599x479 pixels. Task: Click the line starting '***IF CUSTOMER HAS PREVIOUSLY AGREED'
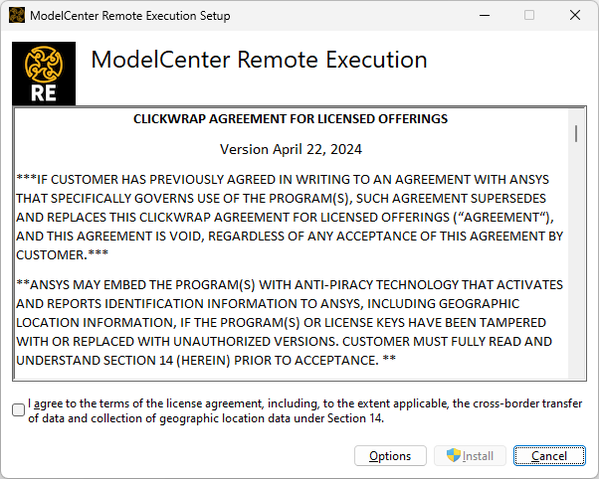coord(283,179)
